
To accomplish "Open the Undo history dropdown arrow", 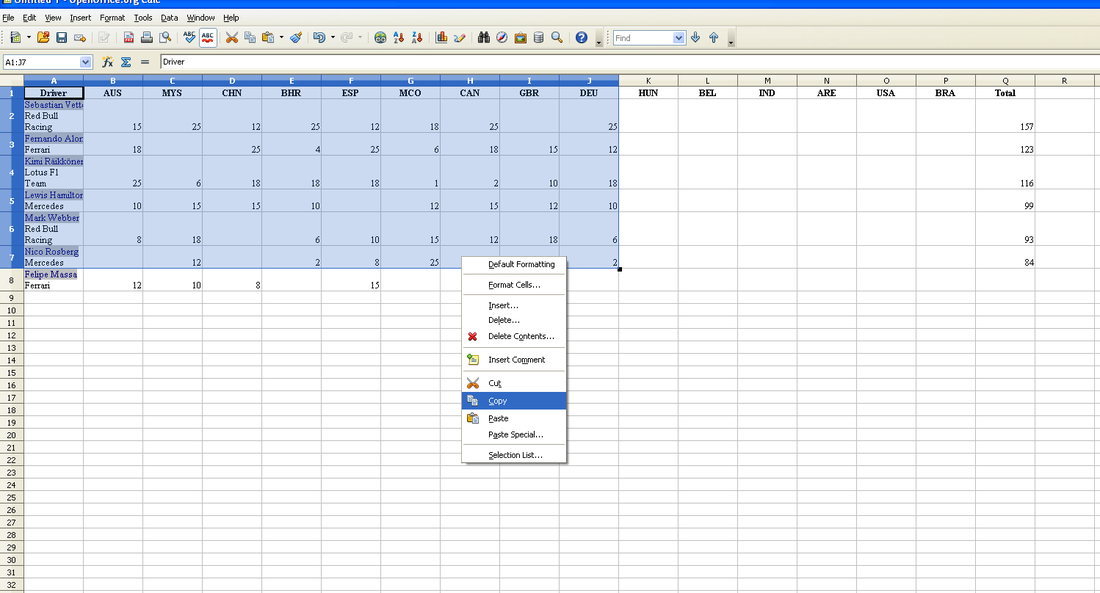I will [x=332, y=38].
